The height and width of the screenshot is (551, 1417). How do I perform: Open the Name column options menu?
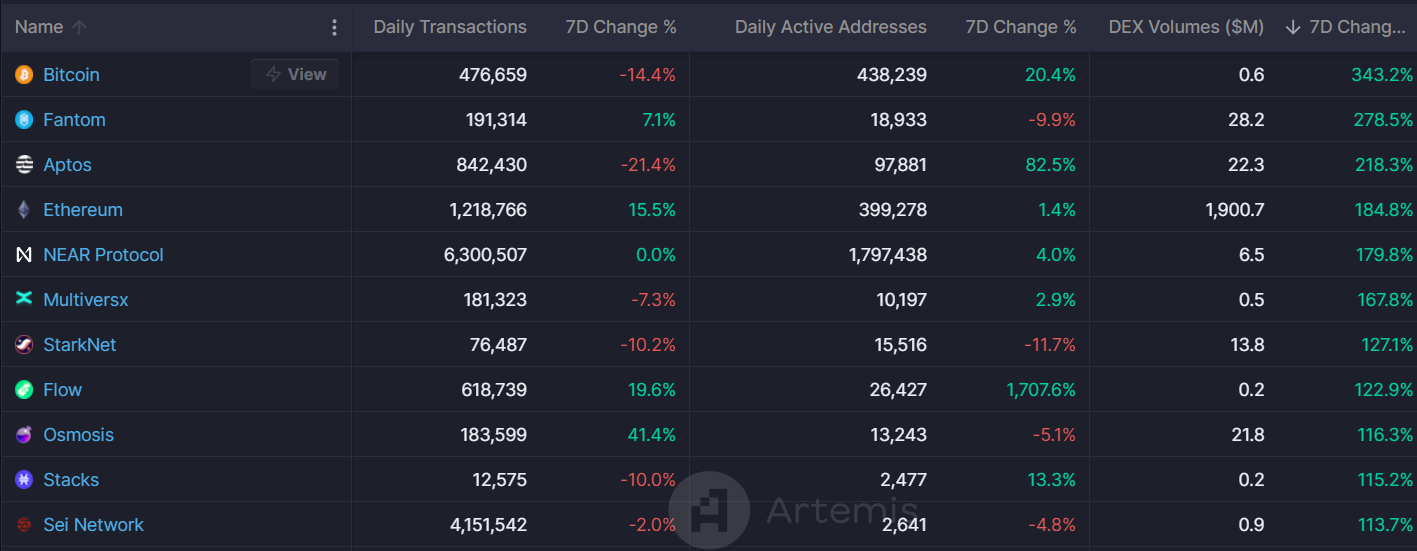334,28
